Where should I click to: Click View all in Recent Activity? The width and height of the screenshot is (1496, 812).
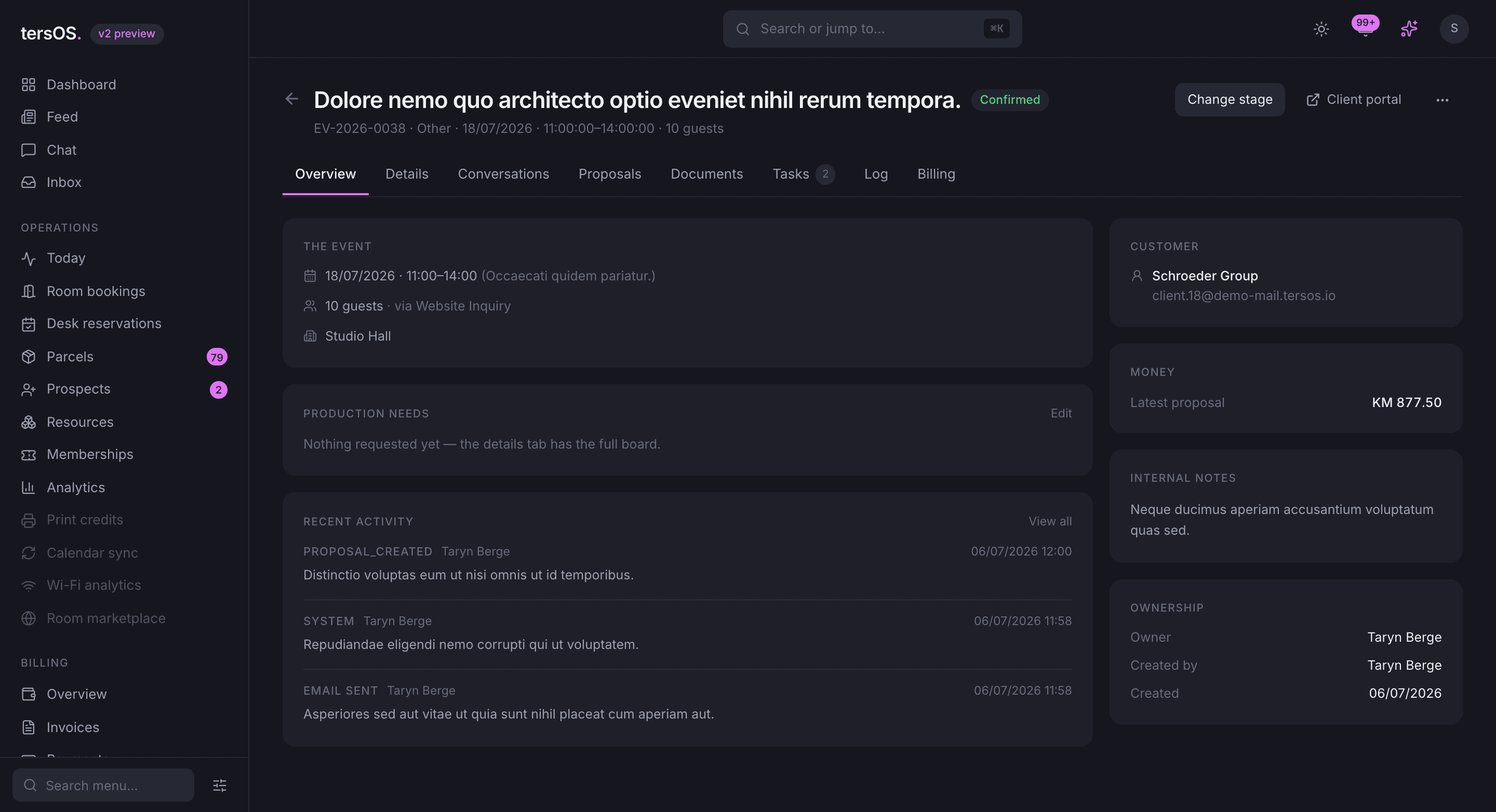[x=1050, y=521]
